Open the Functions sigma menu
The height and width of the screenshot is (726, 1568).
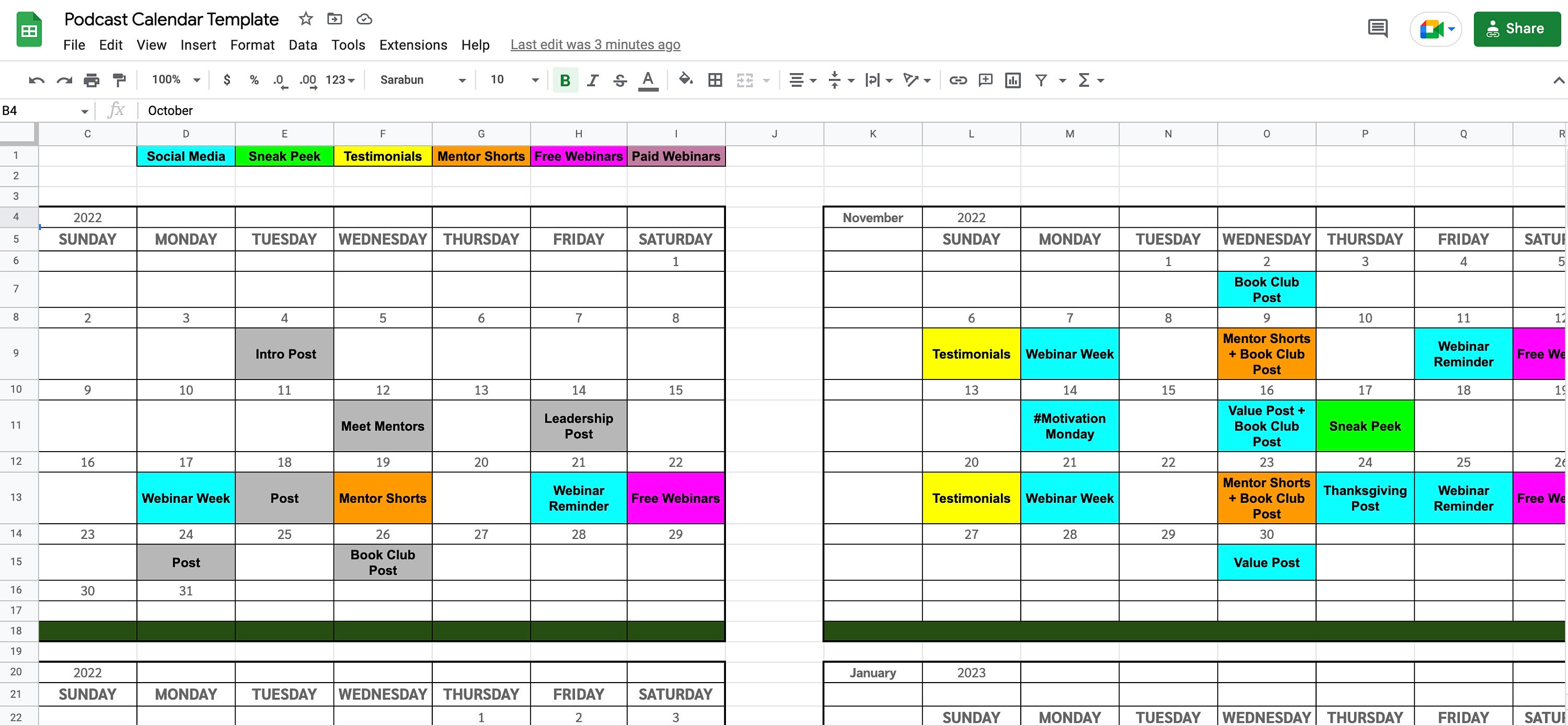pyautogui.click(x=1091, y=80)
